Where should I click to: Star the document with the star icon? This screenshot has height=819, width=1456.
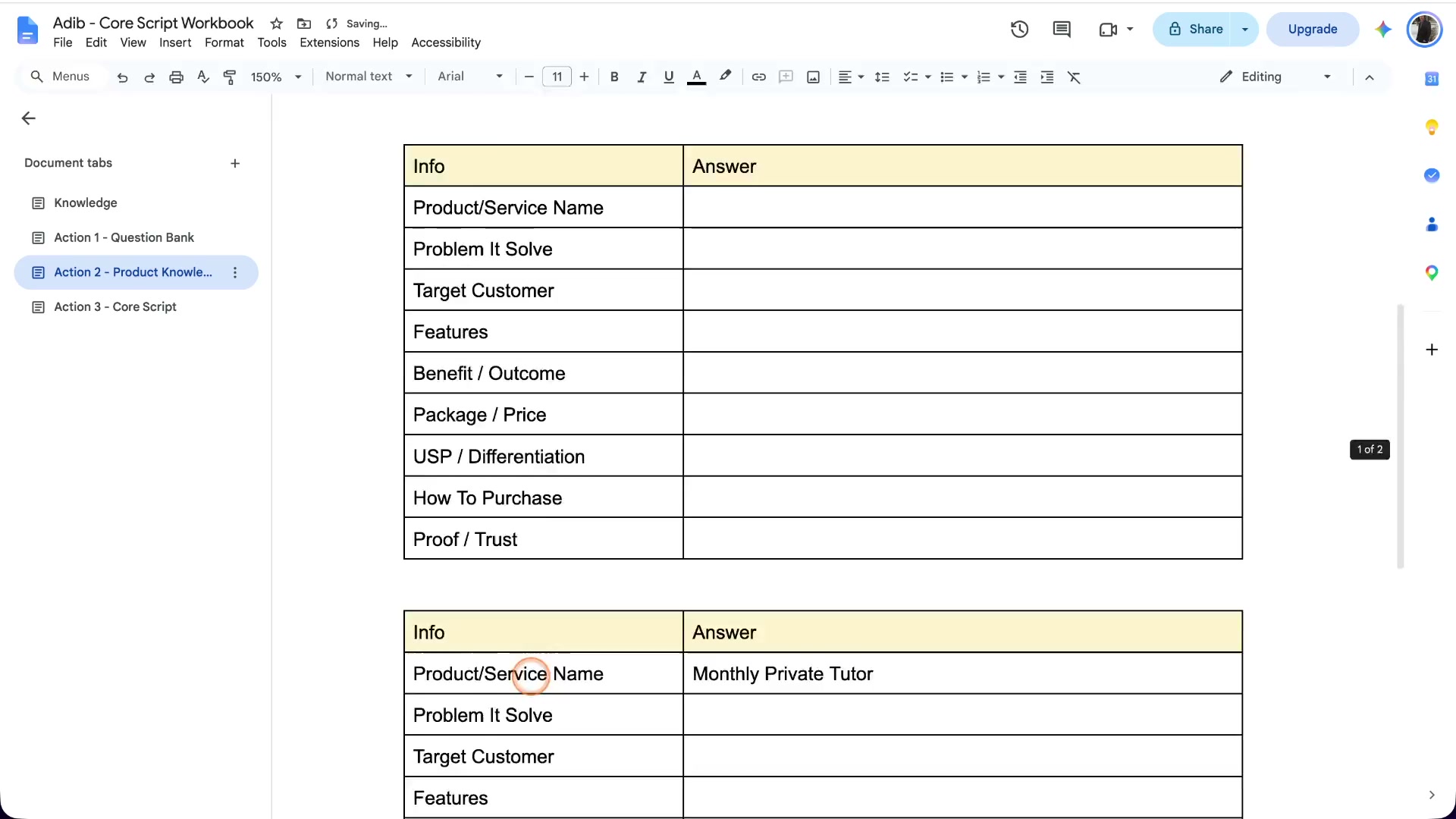coord(277,24)
